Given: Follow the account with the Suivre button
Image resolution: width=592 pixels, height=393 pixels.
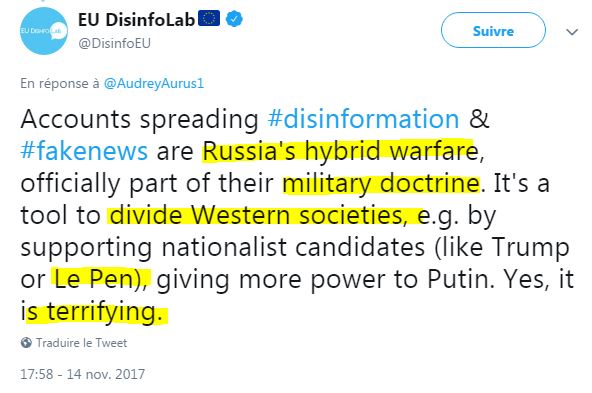Looking at the screenshot, I should click(x=493, y=31).
